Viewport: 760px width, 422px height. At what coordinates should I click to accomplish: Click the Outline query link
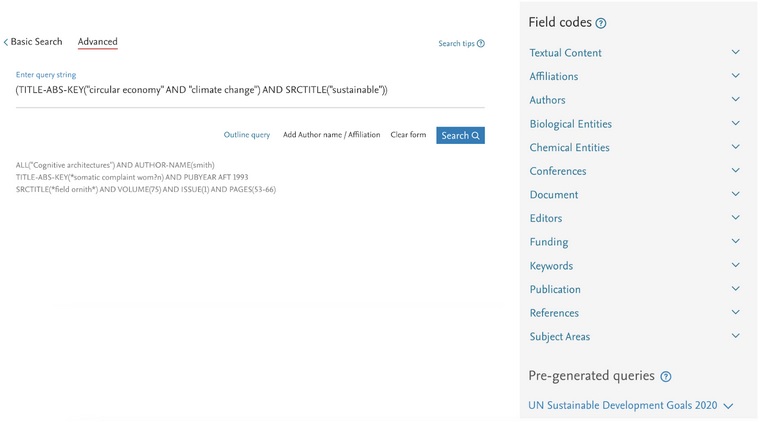tap(246, 135)
